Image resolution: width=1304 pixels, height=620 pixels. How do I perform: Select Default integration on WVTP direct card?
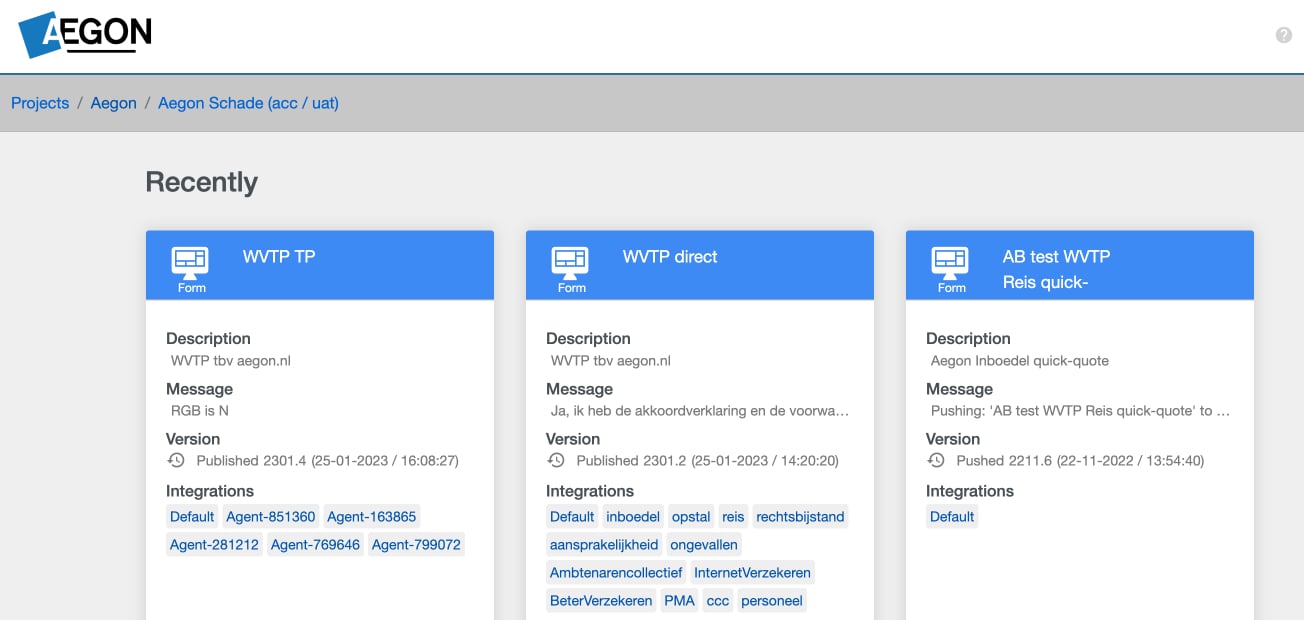click(x=572, y=517)
